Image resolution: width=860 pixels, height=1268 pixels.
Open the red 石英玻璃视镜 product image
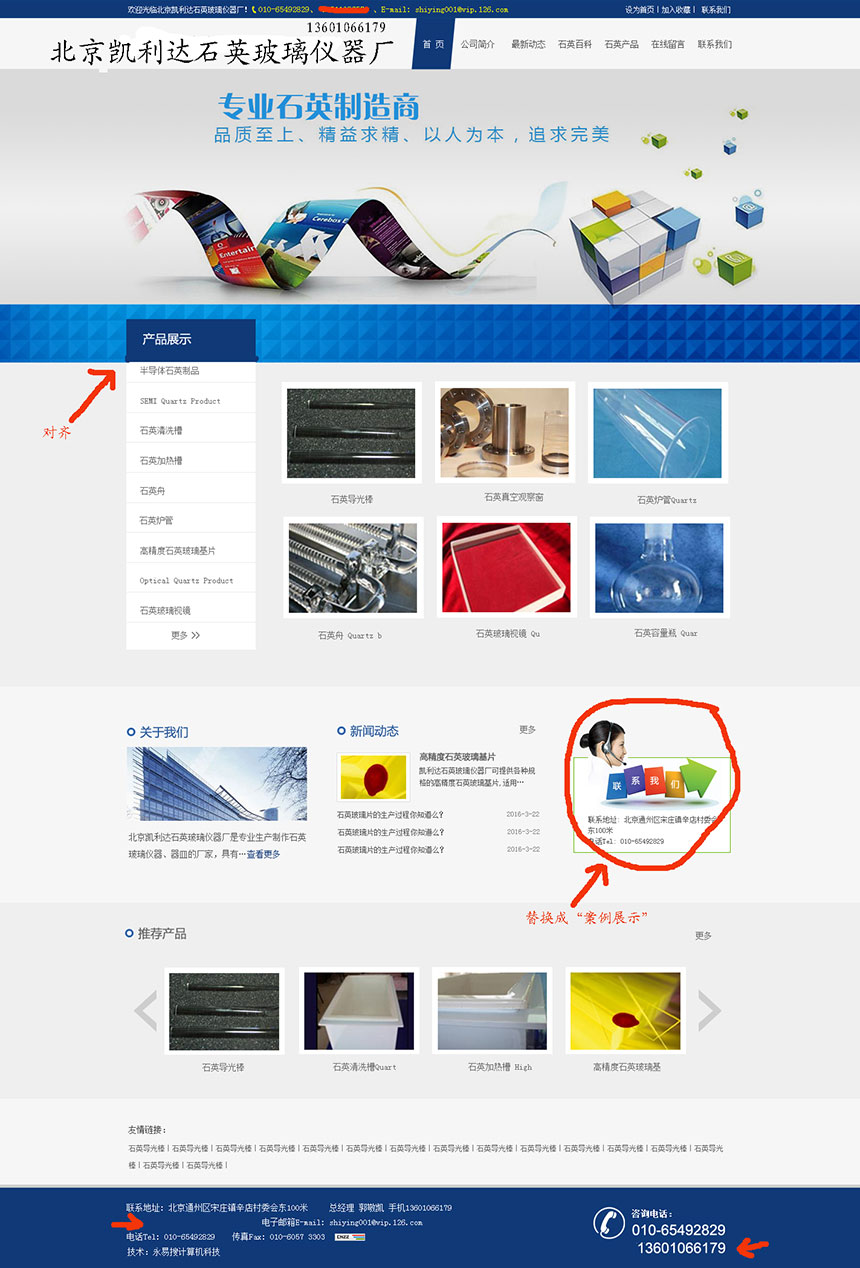click(506, 567)
